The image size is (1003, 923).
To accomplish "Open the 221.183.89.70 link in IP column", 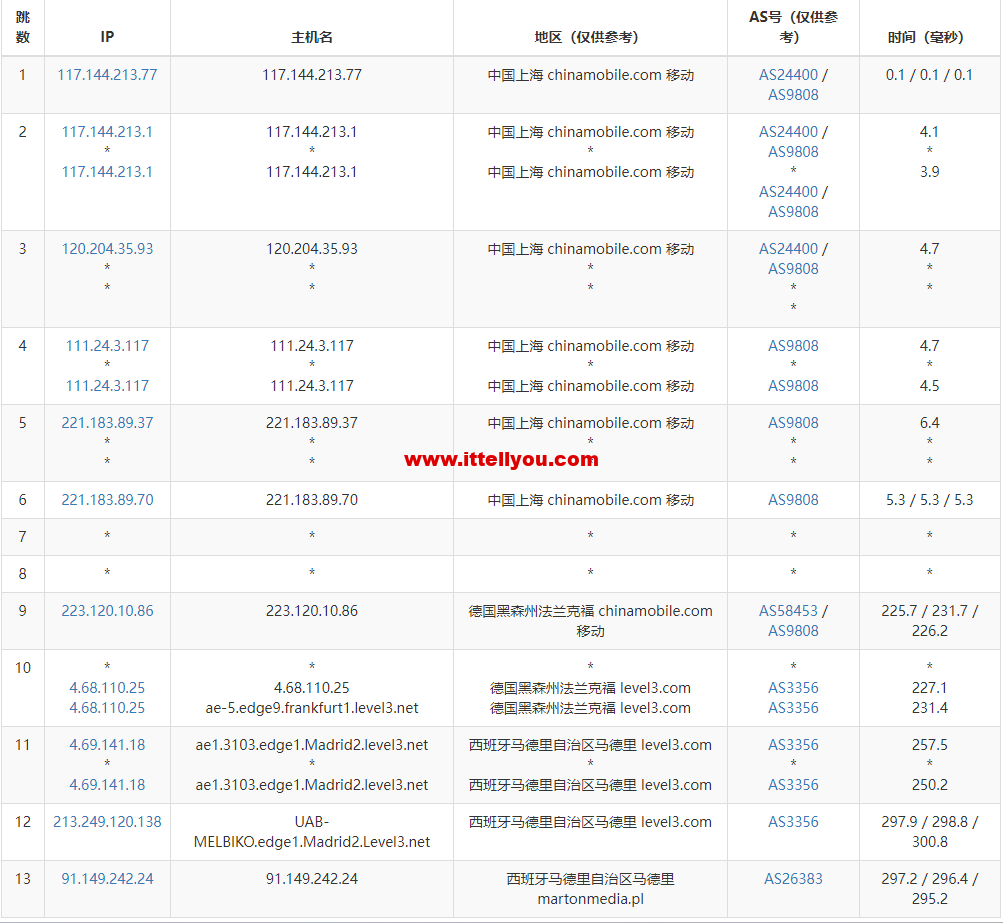I will pos(107,500).
